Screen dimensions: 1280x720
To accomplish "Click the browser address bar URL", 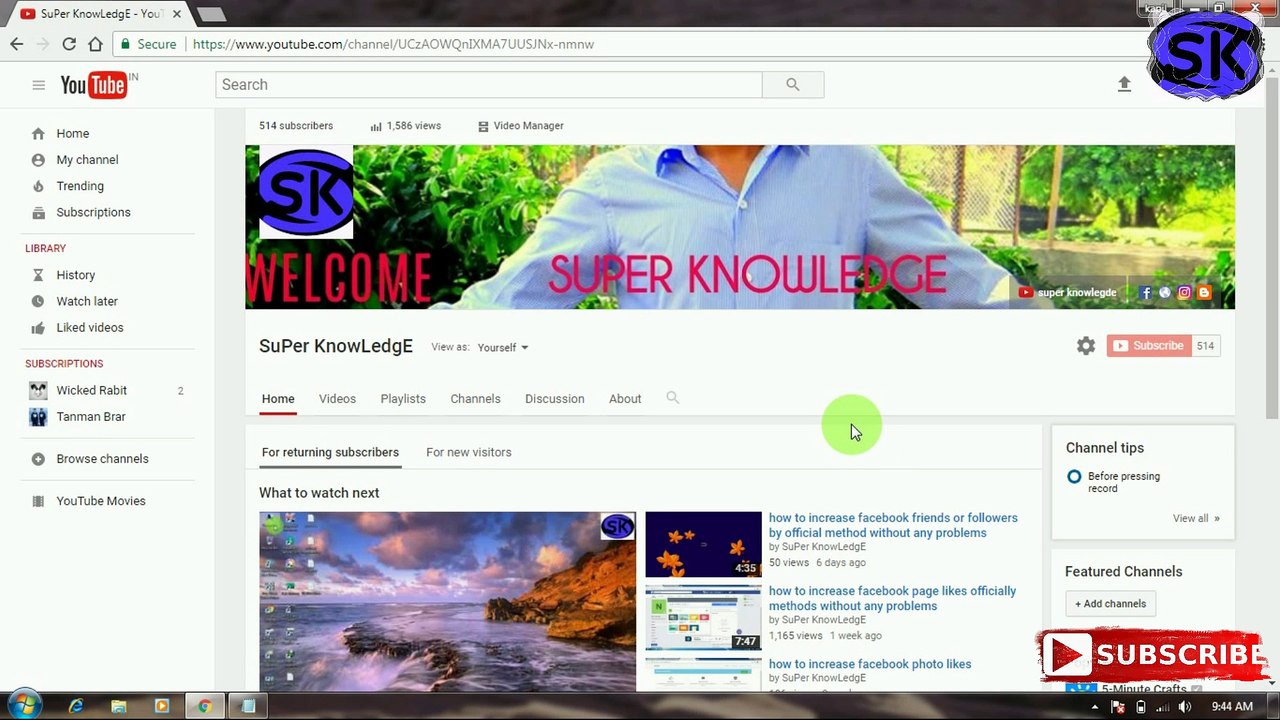I will [393, 44].
